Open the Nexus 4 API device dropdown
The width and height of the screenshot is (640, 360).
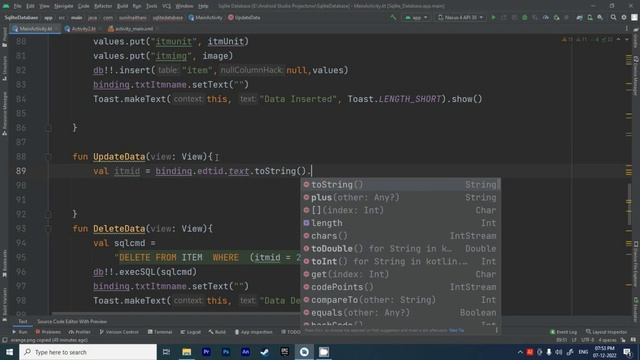coord(461,18)
